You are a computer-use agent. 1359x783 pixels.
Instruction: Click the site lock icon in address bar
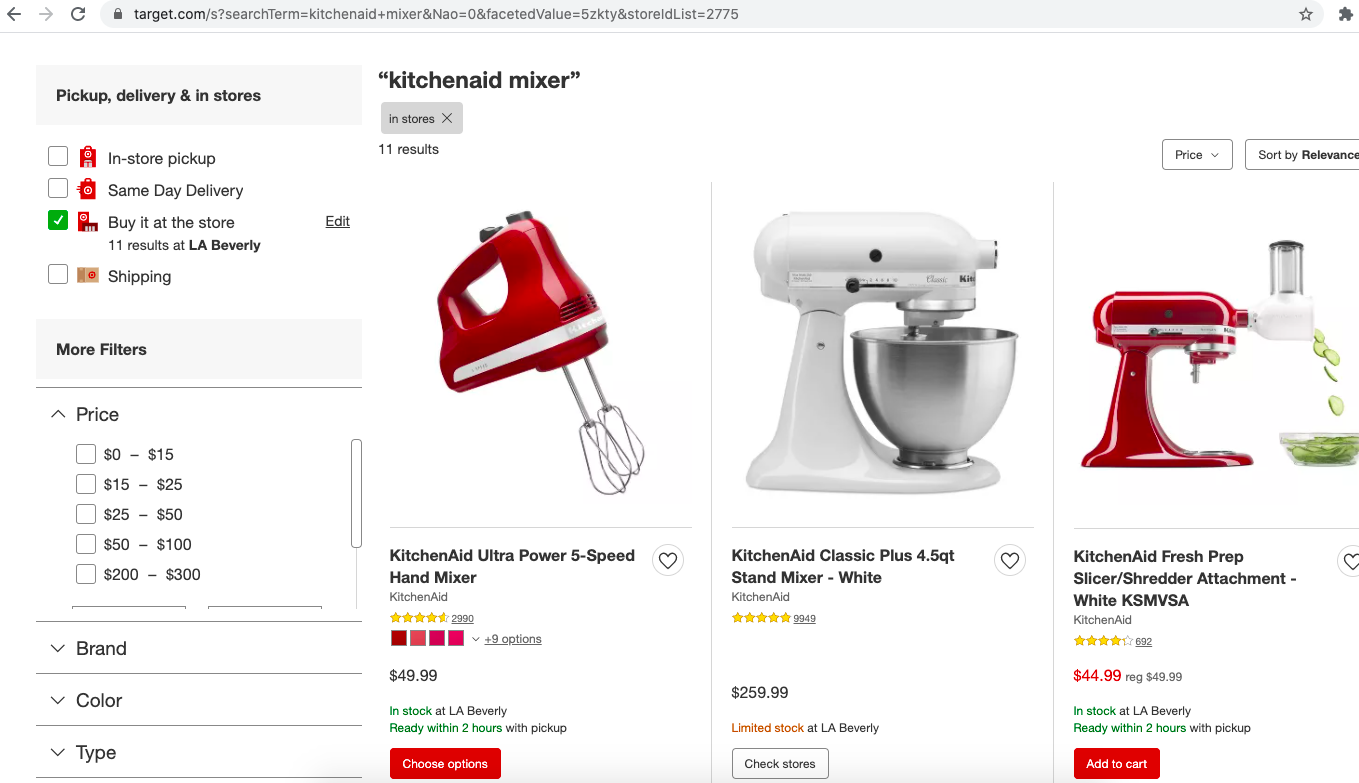click(x=118, y=15)
